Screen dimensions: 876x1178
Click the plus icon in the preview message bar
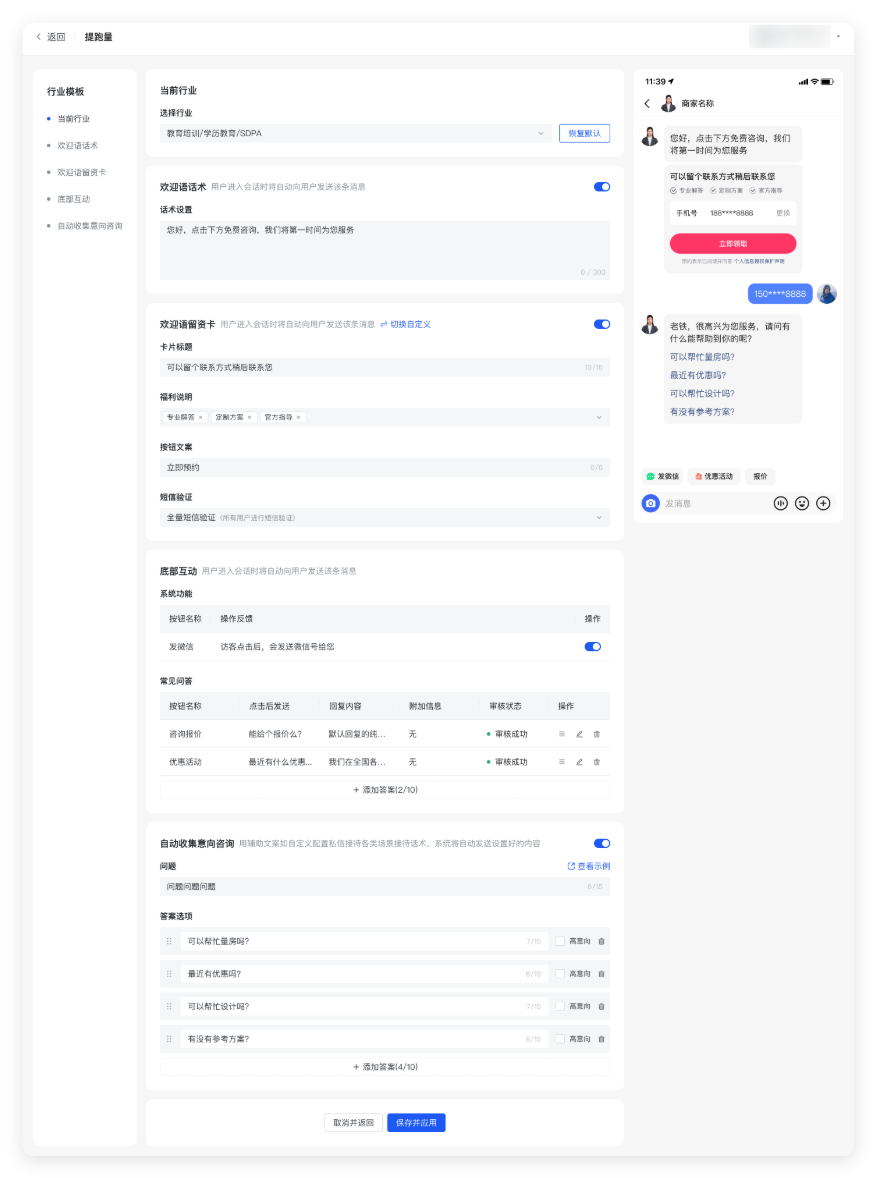(x=823, y=503)
